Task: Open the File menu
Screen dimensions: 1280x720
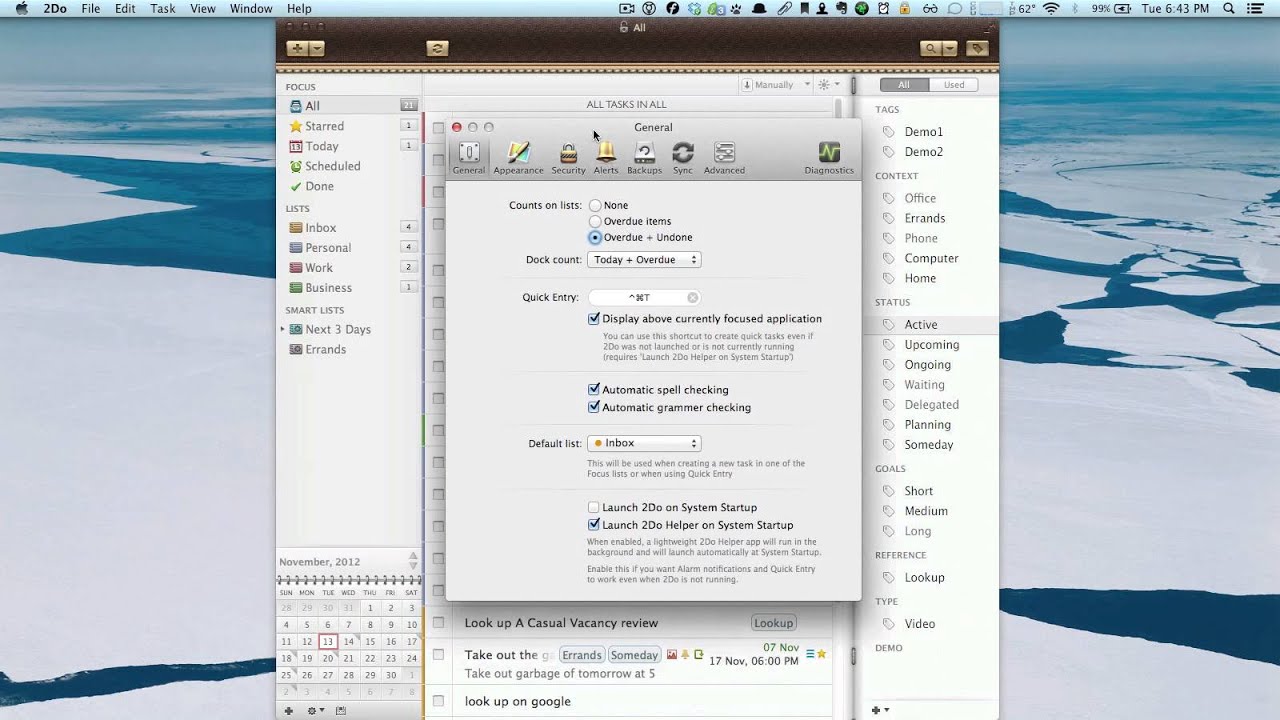Action: tap(90, 8)
